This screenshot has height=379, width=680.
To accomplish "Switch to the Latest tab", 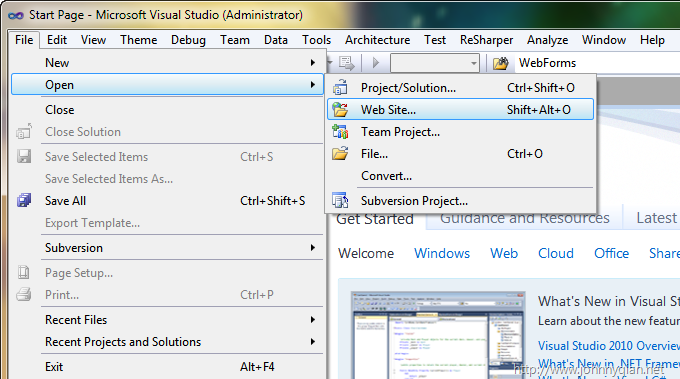I will tap(656, 218).
